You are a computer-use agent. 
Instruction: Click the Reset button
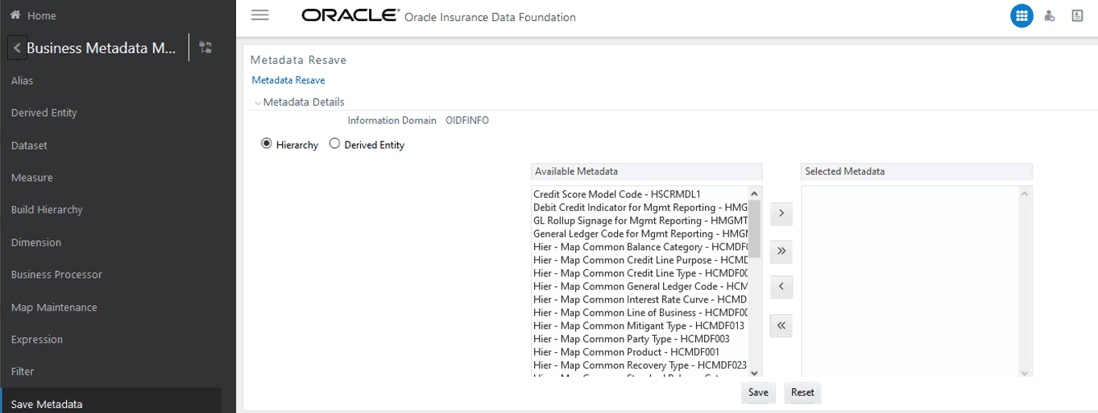coord(802,393)
